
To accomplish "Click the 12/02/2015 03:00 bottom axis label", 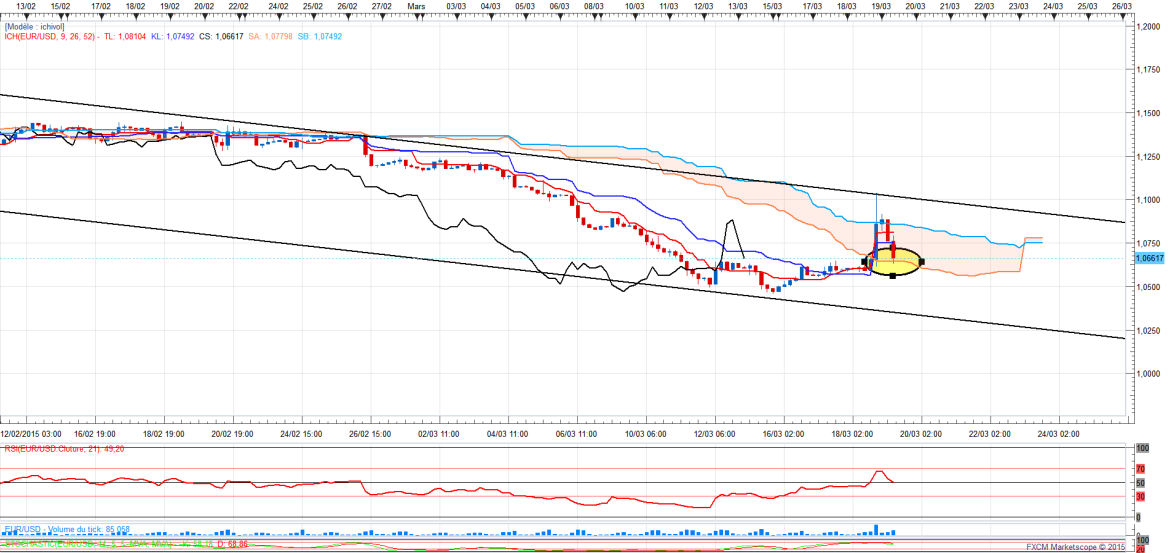I will point(31,433).
